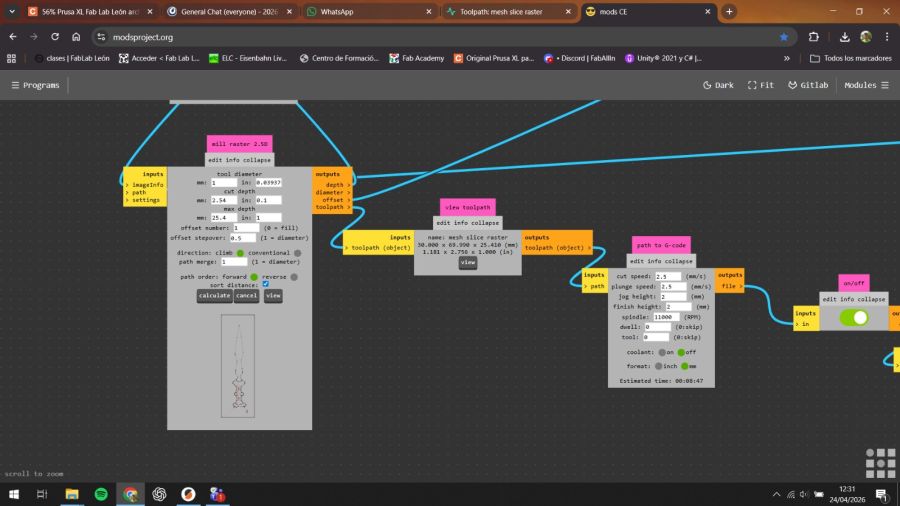Open ChatGPT app from the taskbar

pyautogui.click(x=159, y=494)
